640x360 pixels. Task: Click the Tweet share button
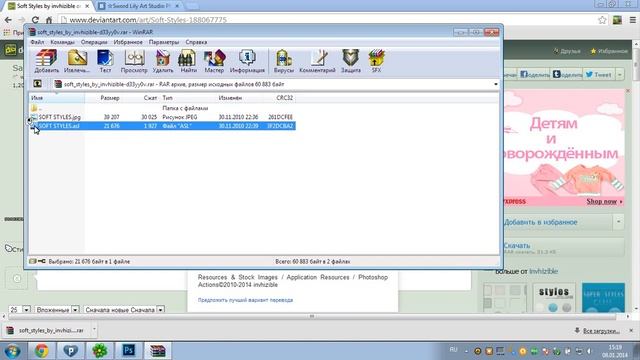coord(598,75)
